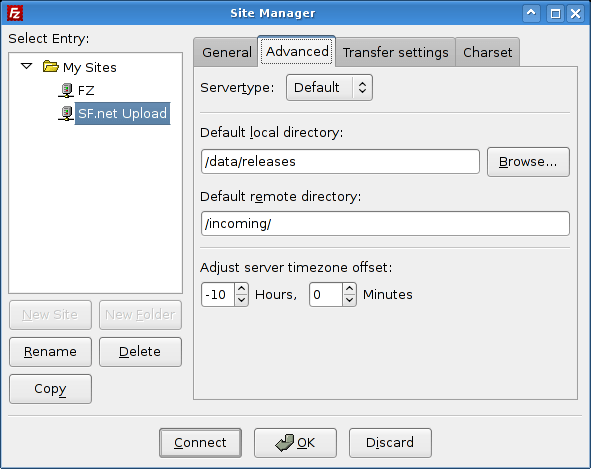The image size is (591, 469).
Task: Decrease the Minutes timezone offset
Action: pyautogui.click(x=349, y=300)
